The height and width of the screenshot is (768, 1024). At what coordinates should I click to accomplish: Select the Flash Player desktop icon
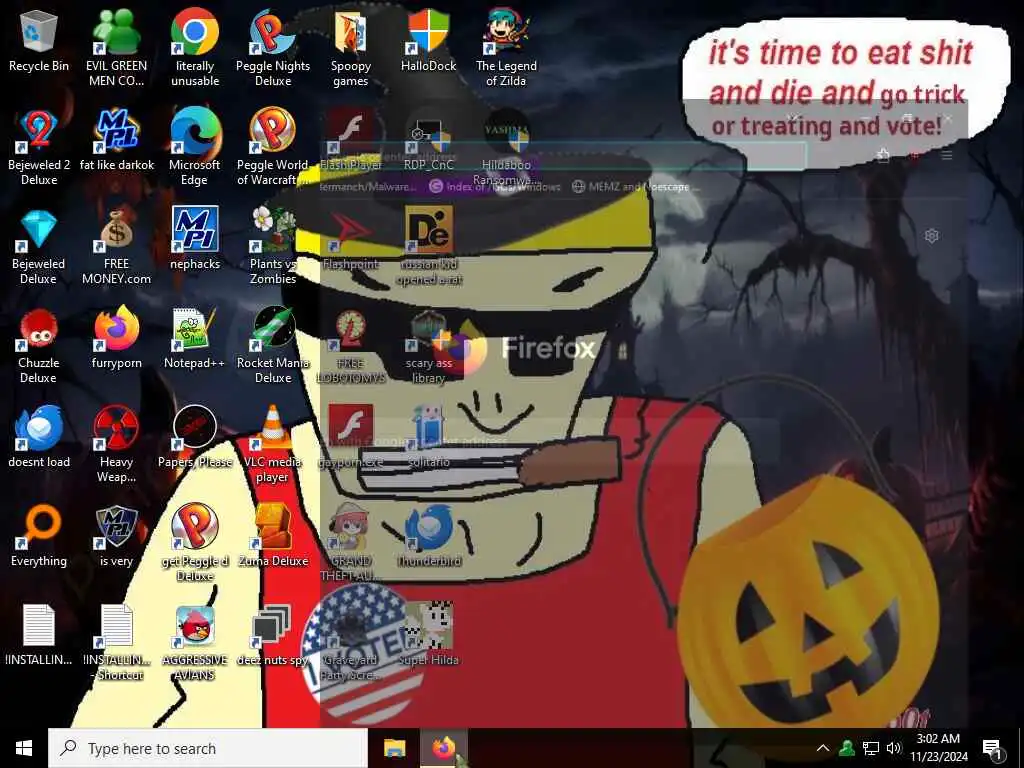point(351,140)
